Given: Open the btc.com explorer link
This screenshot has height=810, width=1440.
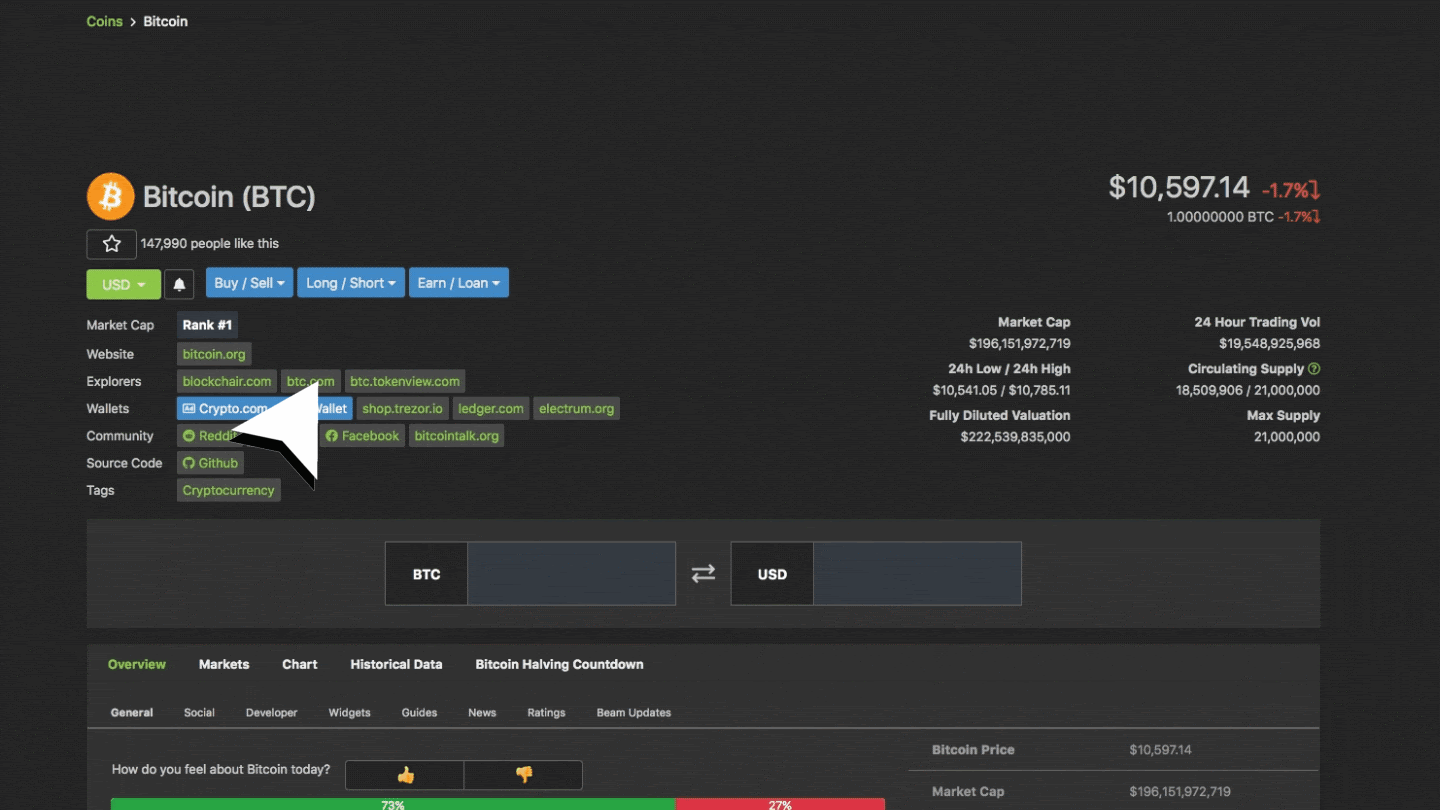Looking at the screenshot, I should 310,382.
